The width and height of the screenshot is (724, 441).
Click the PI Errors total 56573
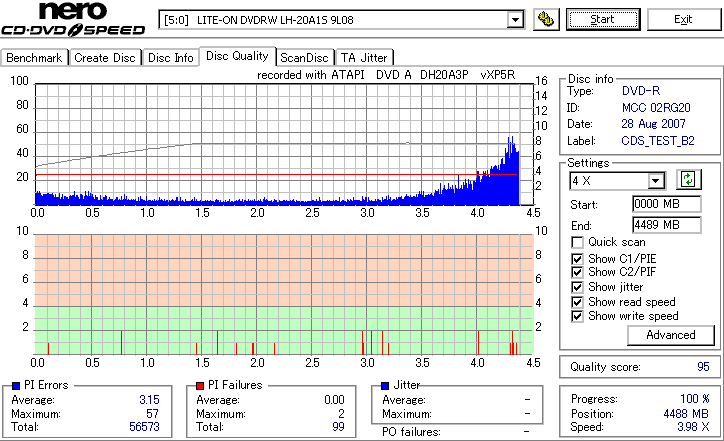144,427
